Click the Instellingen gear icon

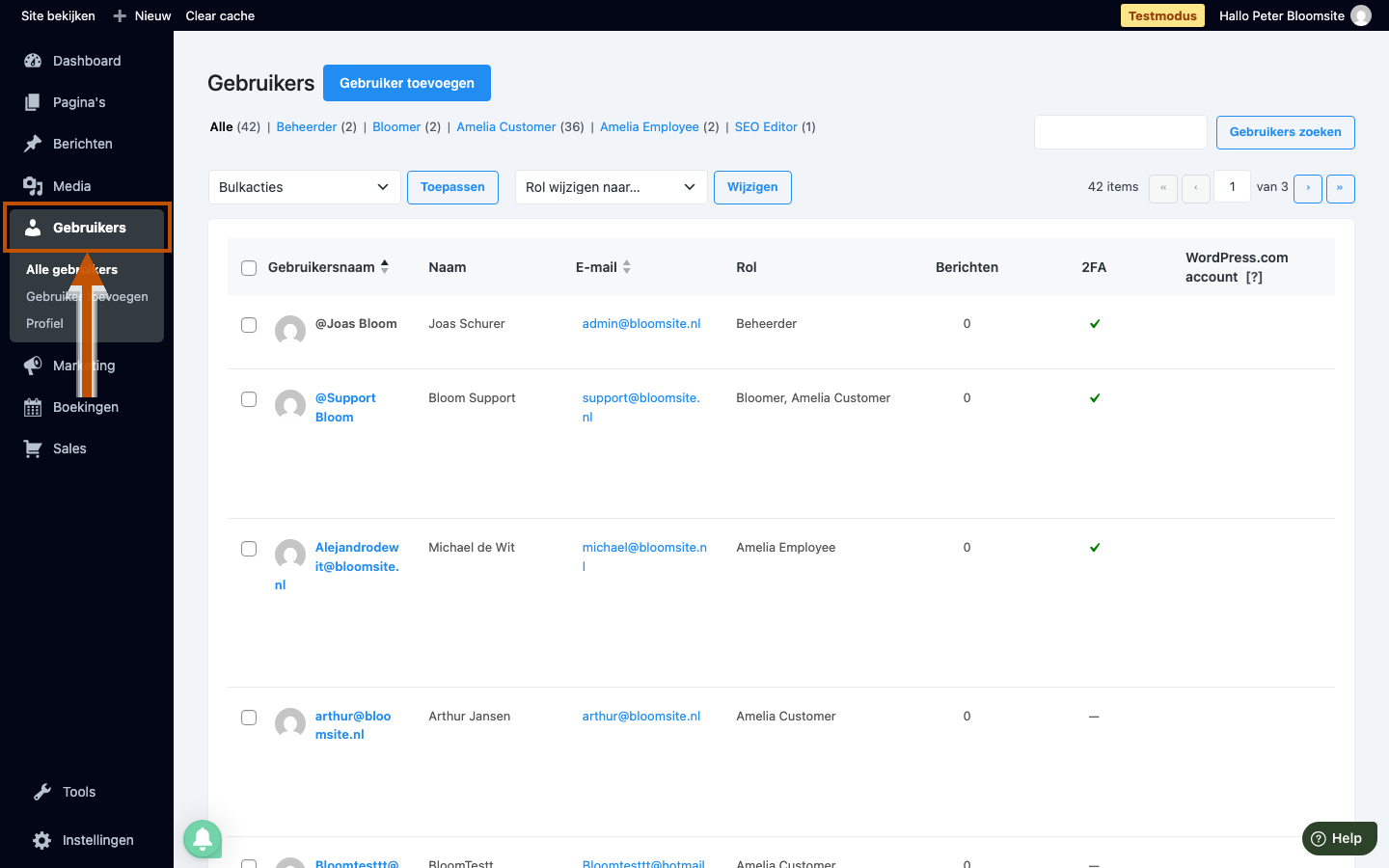click(x=42, y=840)
